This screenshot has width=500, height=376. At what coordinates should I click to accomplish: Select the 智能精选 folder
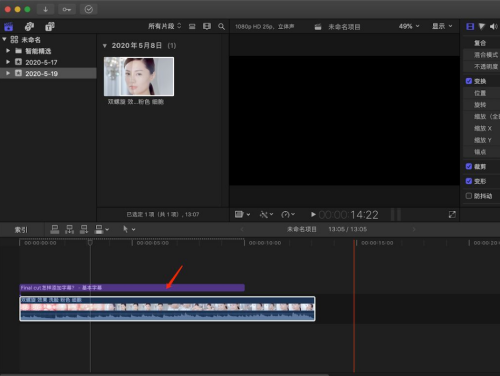[38, 51]
